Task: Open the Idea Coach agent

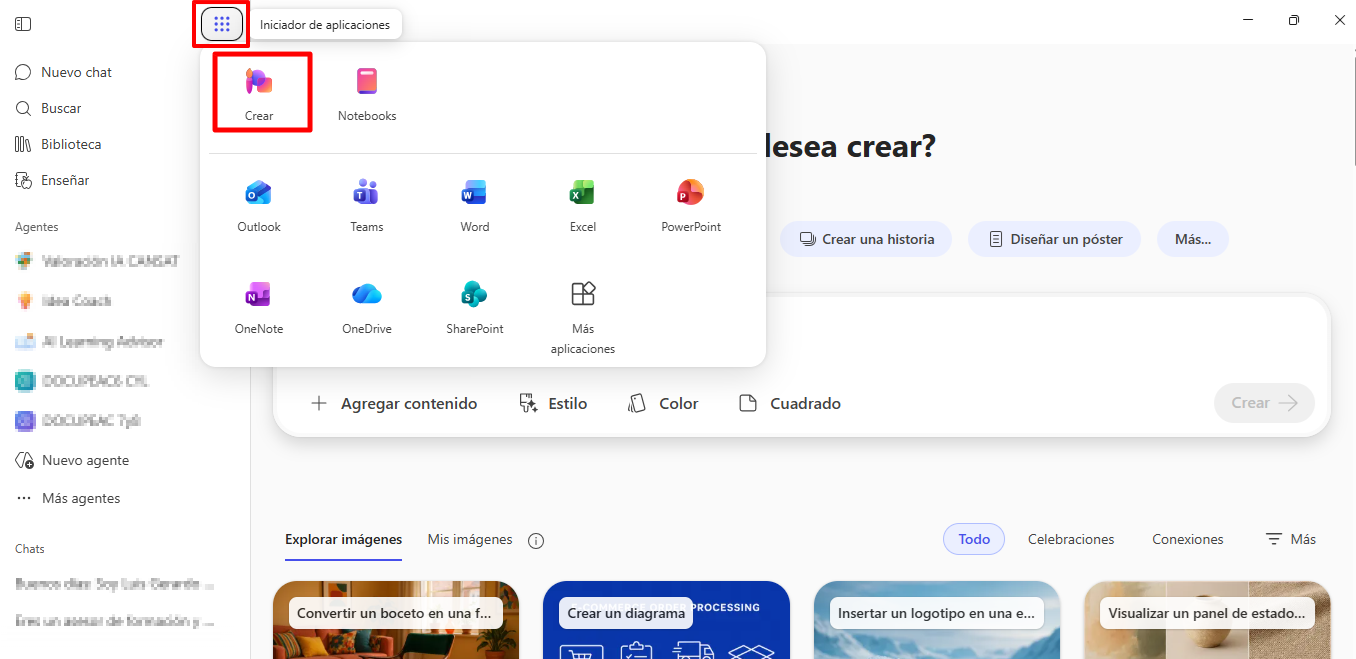Action: (x=64, y=301)
